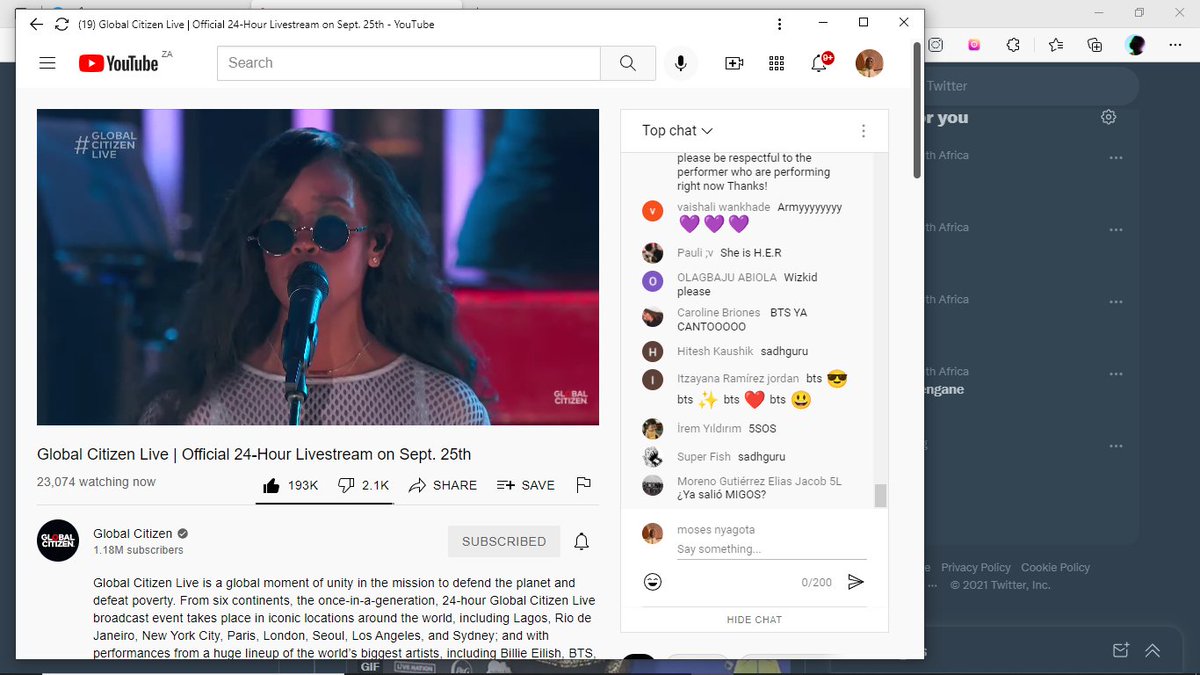Select chat message She is H.E.R
Image resolution: width=1200 pixels, height=675 pixels.
point(751,253)
